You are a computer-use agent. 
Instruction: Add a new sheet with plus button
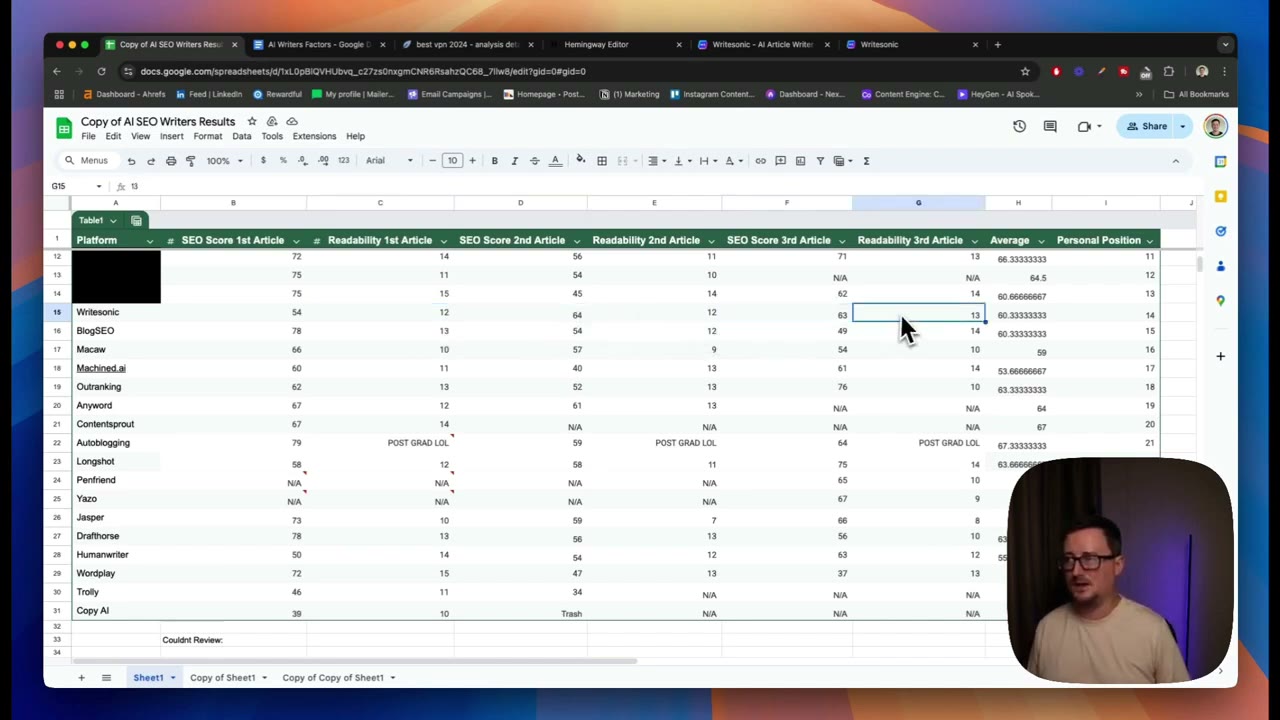point(81,678)
